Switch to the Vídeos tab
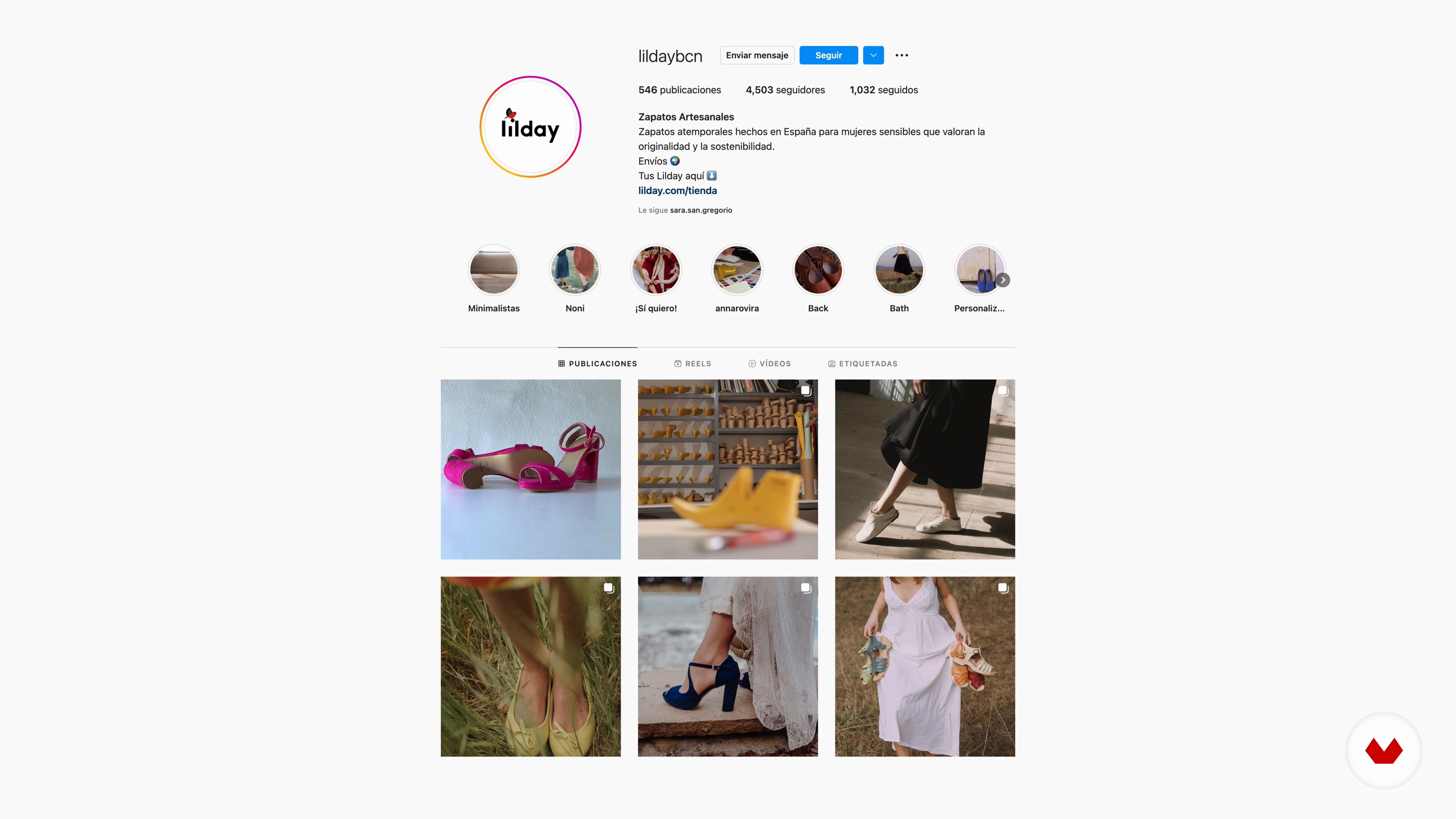The height and width of the screenshot is (819, 1456). 770,364
